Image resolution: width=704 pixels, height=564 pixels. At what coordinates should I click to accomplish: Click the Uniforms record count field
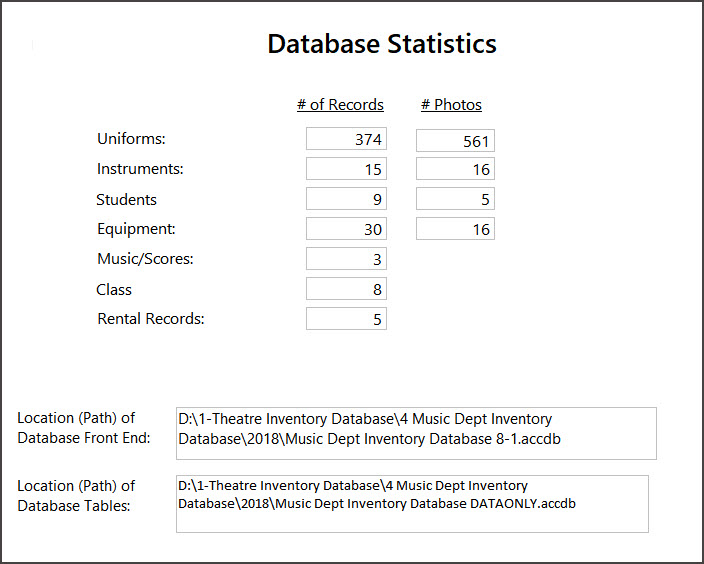pos(346,140)
